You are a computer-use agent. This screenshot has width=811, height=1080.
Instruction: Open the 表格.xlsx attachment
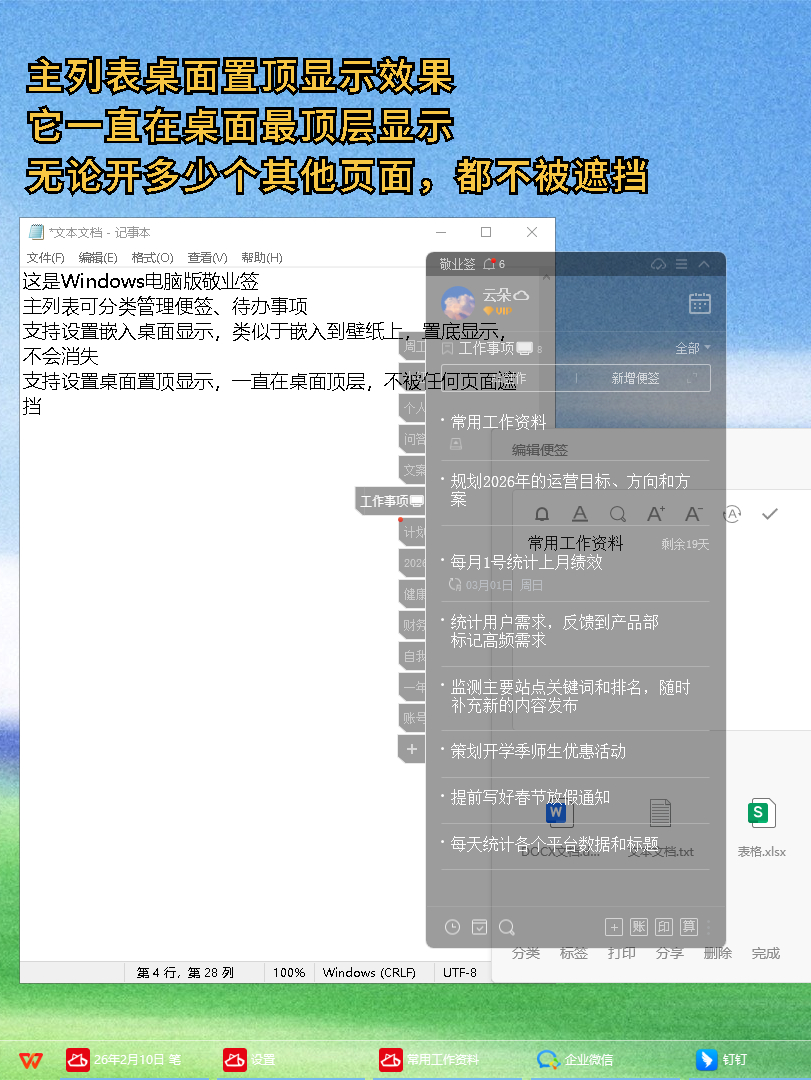[x=761, y=827]
